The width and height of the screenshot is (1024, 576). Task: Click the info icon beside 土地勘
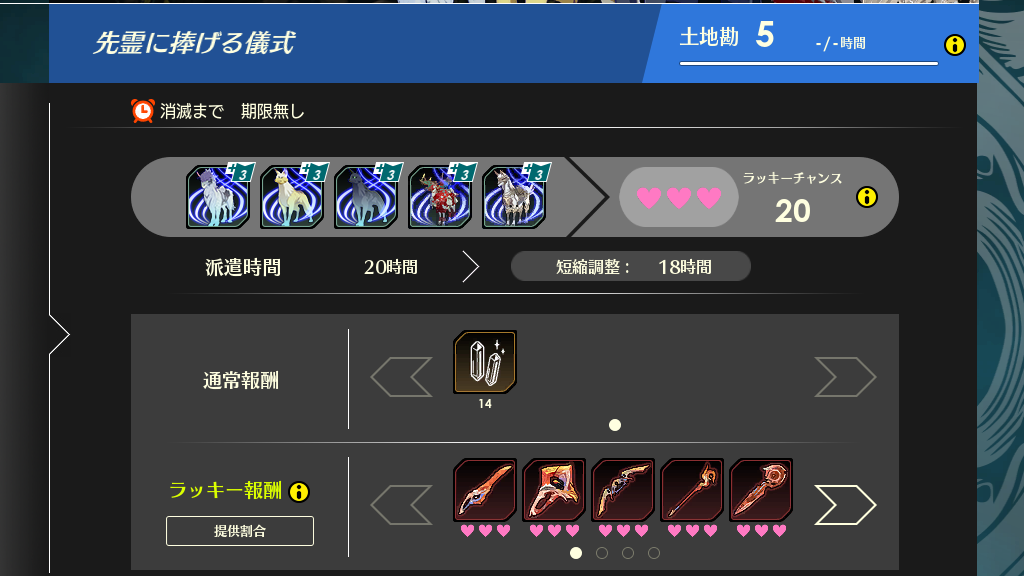[955, 45]
